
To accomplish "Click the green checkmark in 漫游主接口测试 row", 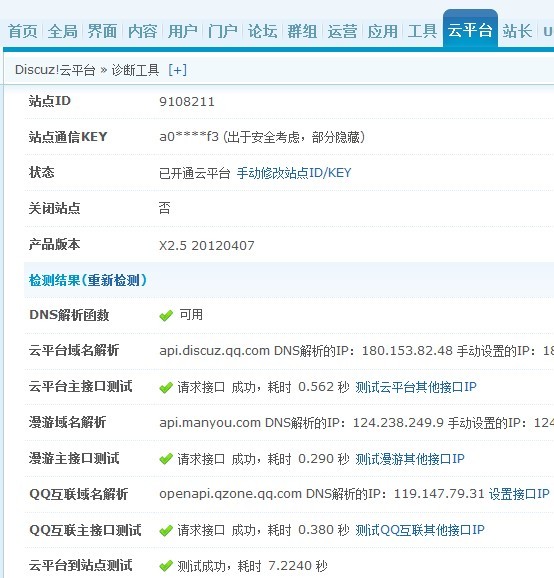I will (166, 459).
